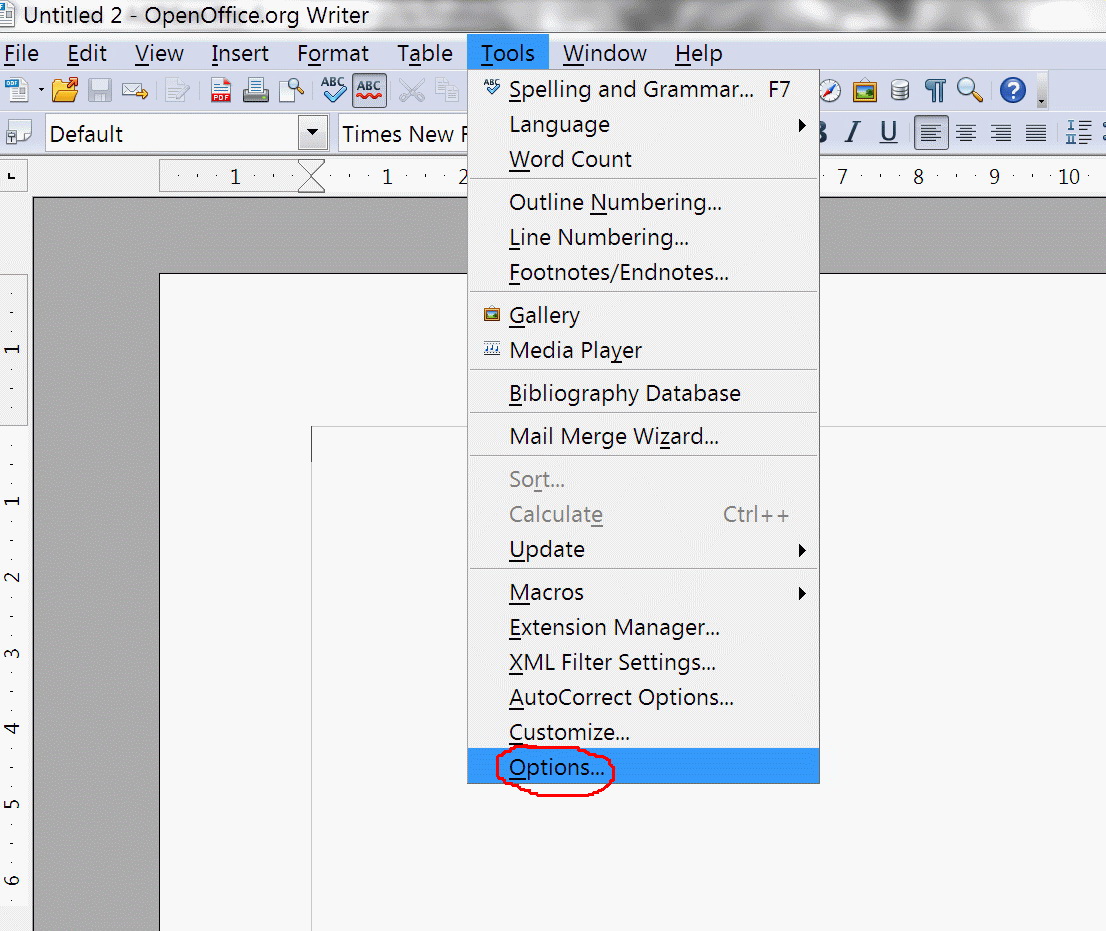Viewport: 1106px width, 931px height.
Task: Click the Zoom magnifier icon
Action: [970, 90]
